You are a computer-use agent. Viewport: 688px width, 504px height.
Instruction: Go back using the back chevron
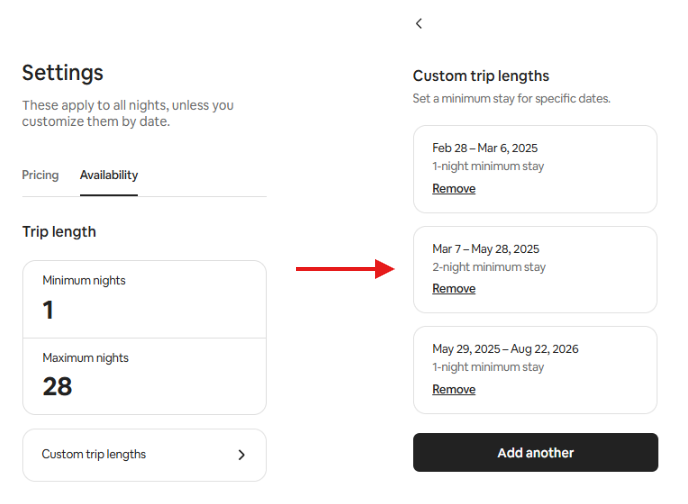tap(419, 23)
